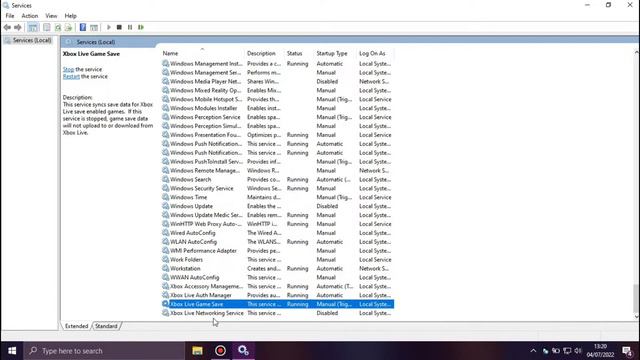Click the Pause Service icon

[x=130, y=27]
